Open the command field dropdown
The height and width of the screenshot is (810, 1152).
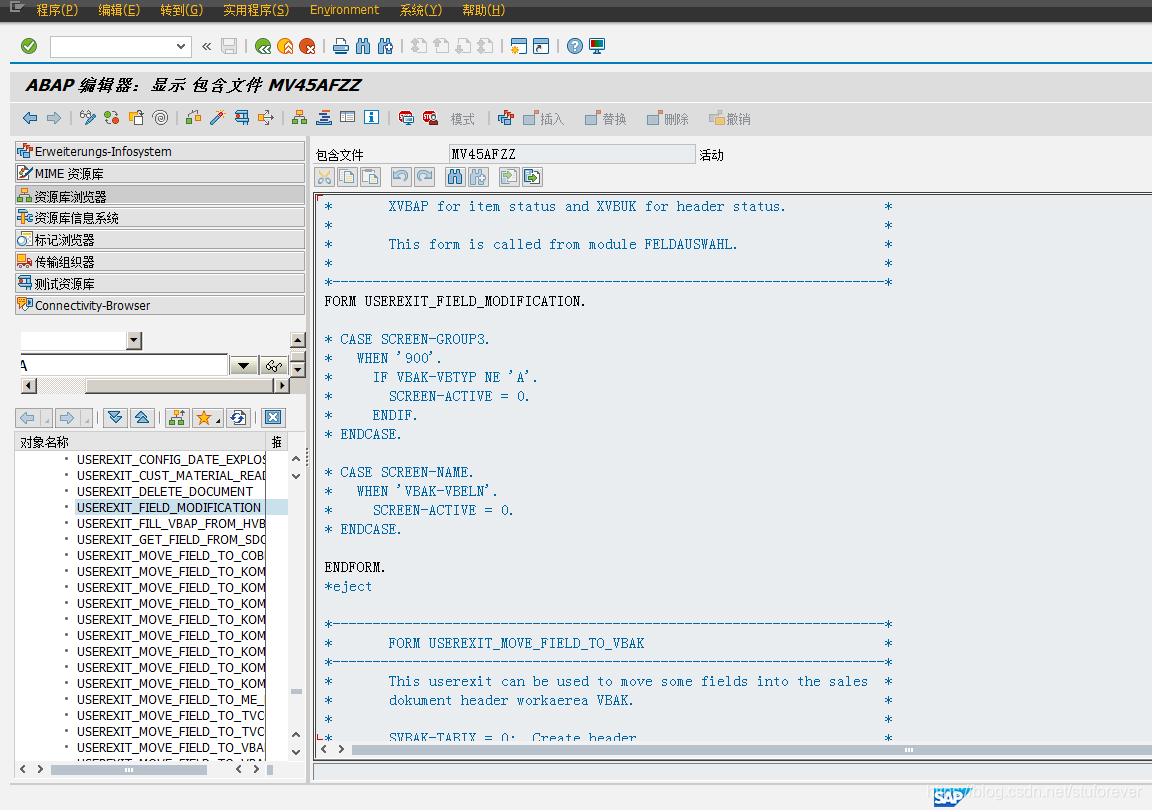pyautogui.click(x=181, y=46)
